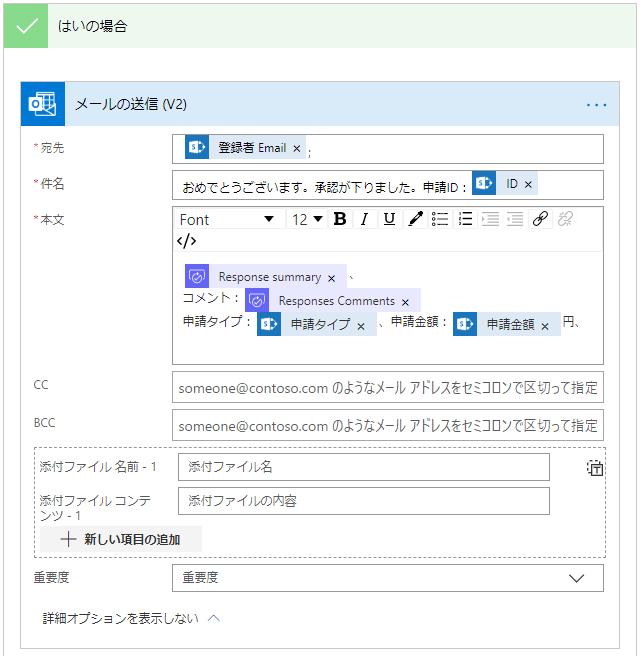
Task: Open the three-dot menu of メールの送信 (V2)
Action: click(596, 105)
